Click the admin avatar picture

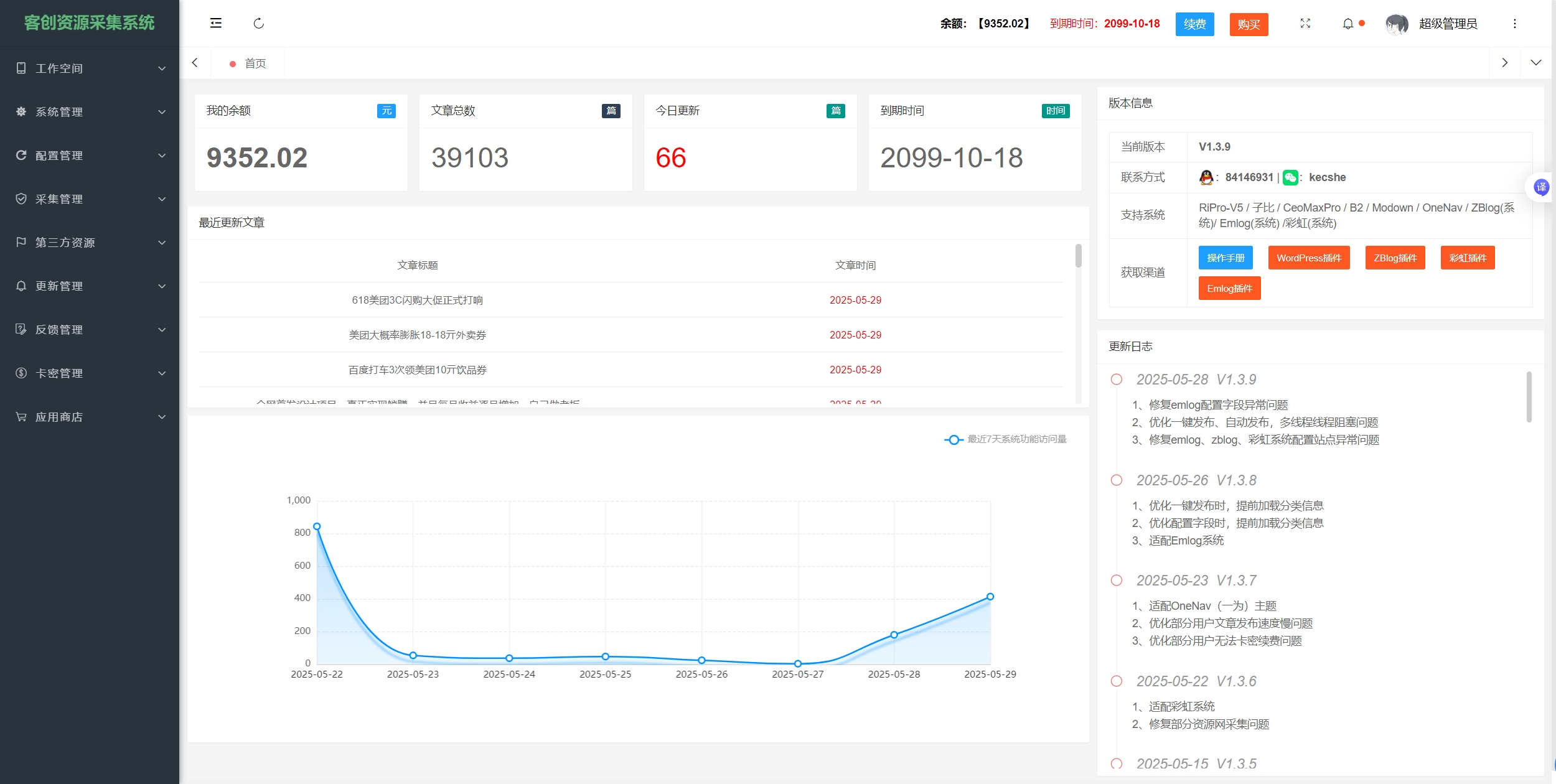tap(1397, 24)
